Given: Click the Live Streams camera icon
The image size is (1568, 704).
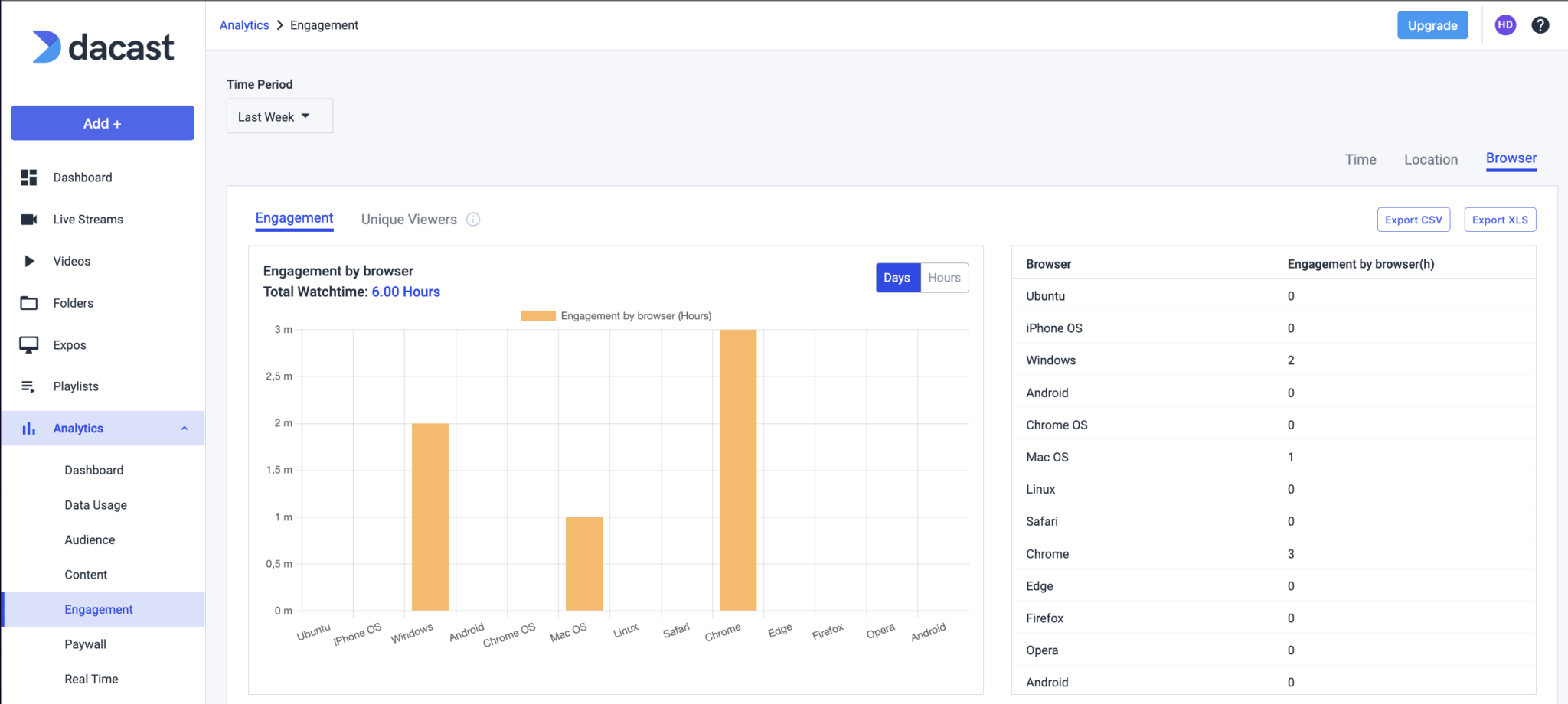Looking at the screenshot, I should 29,220.
